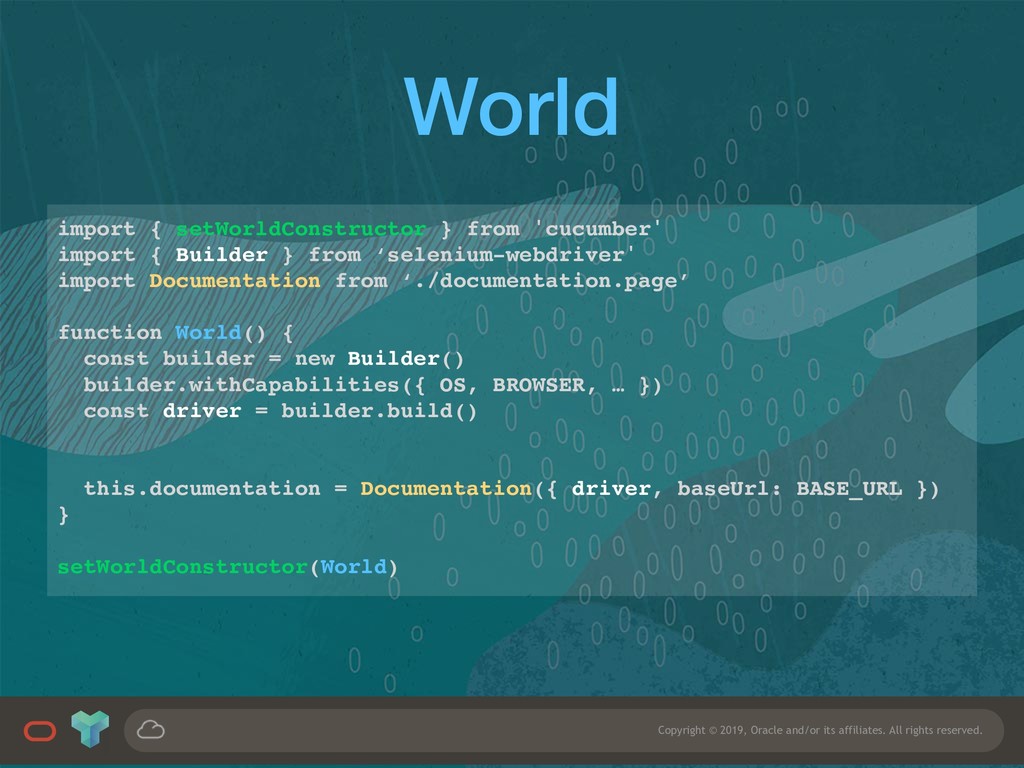This screenshot has height=768, width=1024.
Task: Click World argument in setWorldConstructor call
Action: [x=353, y=566]
